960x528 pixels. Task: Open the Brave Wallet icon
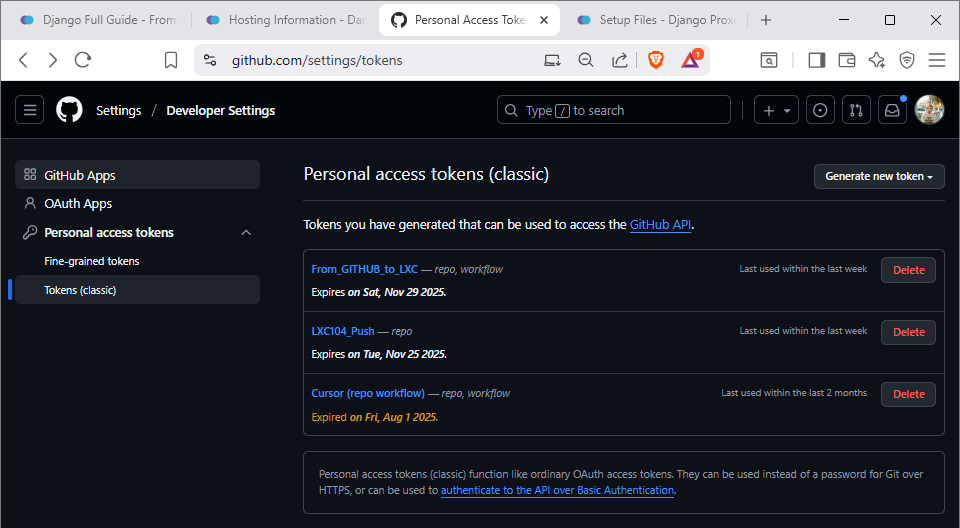[x=847, y=60]
